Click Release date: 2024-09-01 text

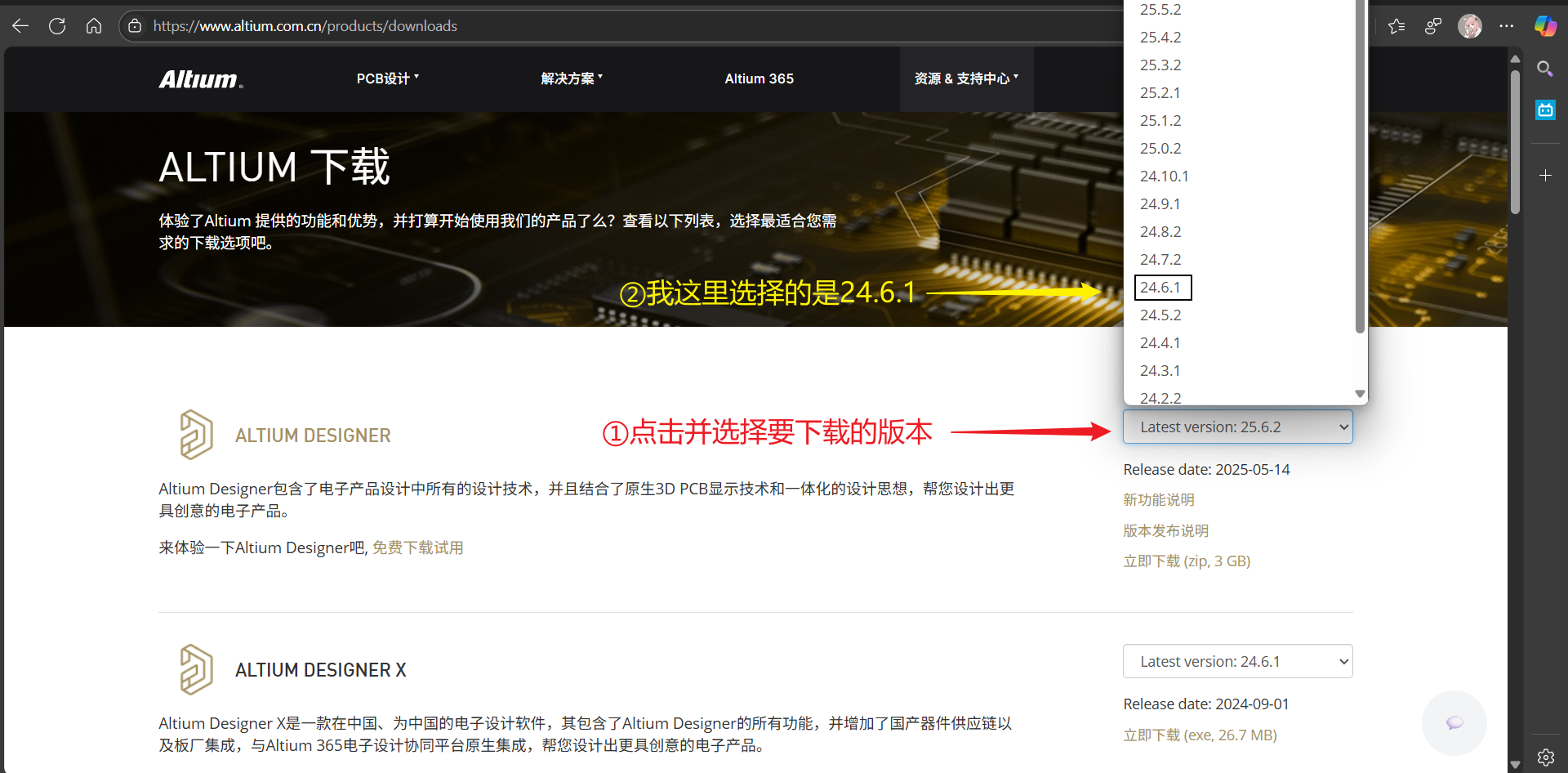pos(1205,704)
